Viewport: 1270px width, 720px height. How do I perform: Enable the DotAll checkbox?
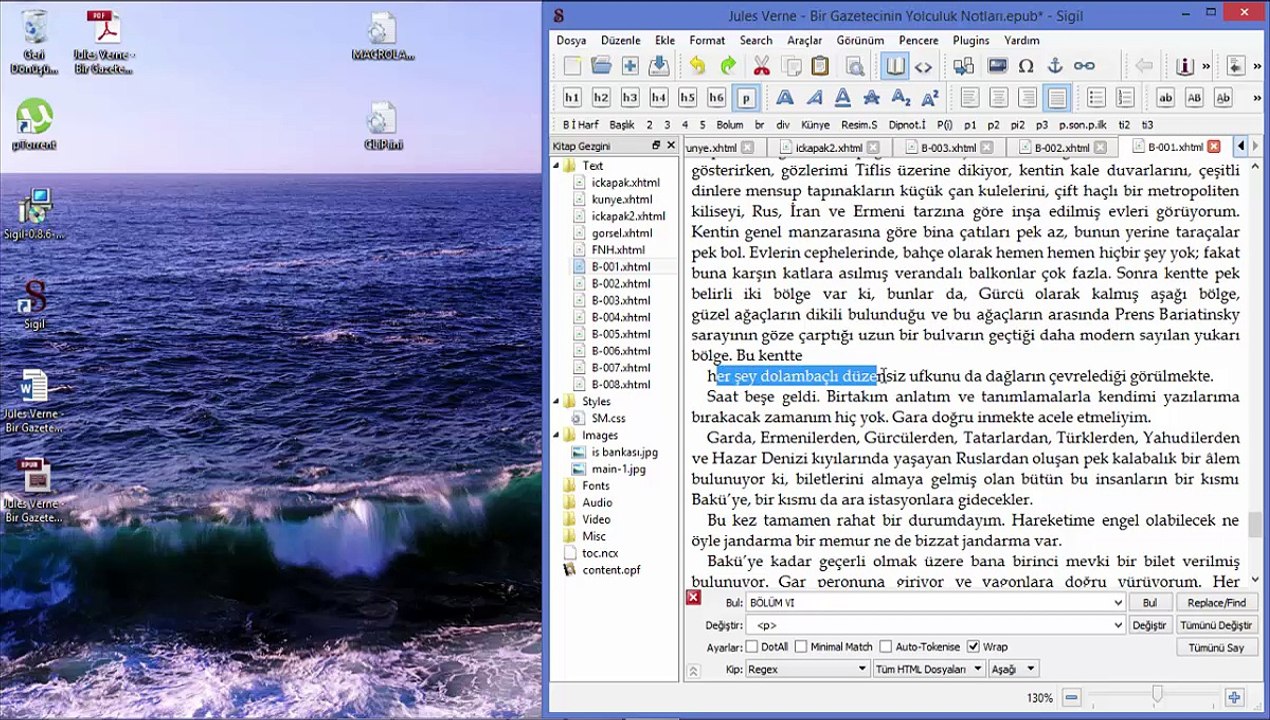[752, 647]
